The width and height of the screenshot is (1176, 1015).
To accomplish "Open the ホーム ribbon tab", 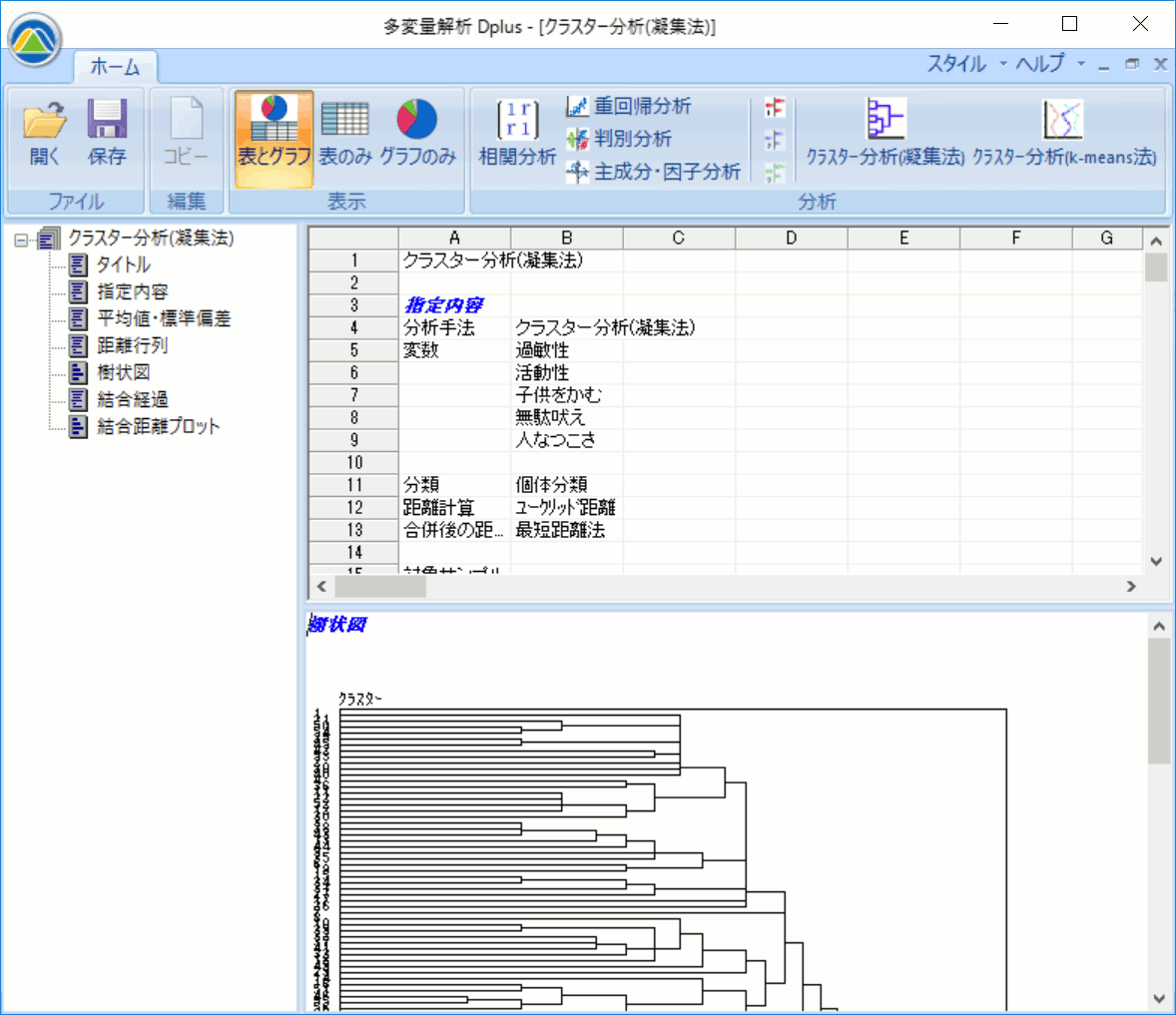I will coord(116,67).
